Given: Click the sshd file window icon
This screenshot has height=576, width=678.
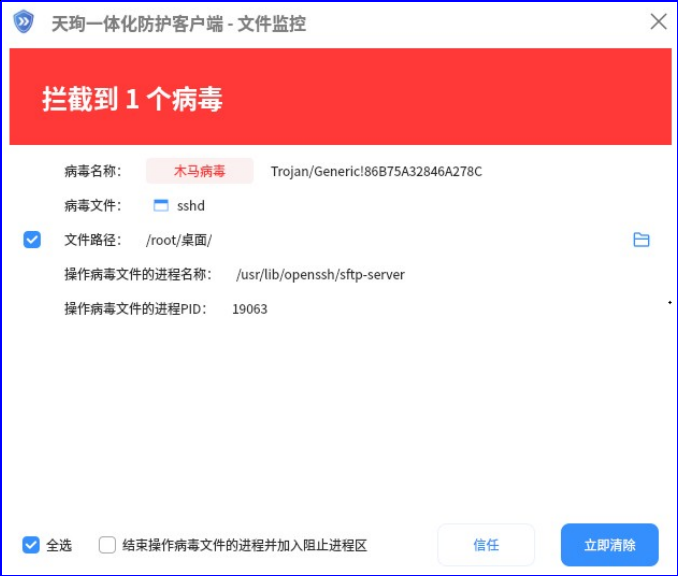Looking at the screenshot, I should (161, 205).
